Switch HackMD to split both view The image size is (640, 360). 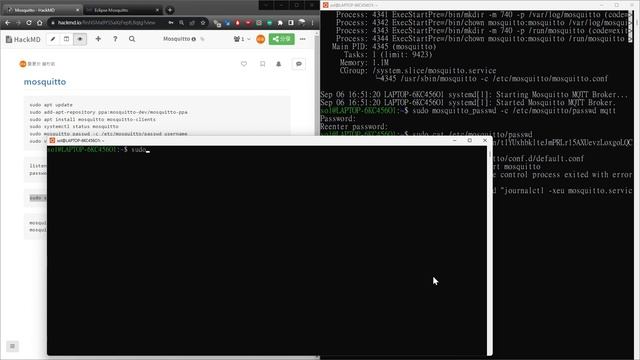pyautogui.click(x=66, y=39)
